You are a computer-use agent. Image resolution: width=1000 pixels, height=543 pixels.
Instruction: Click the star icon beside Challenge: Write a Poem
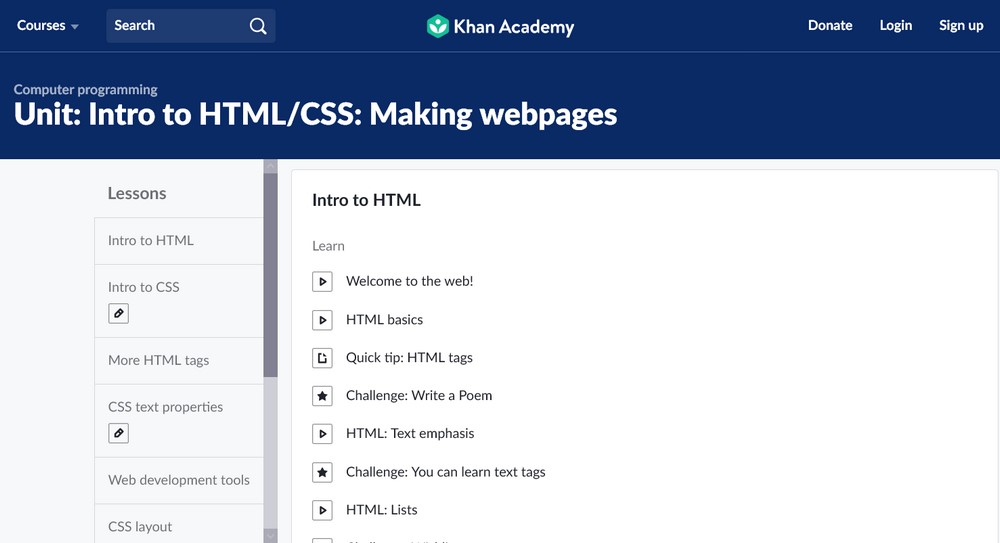322,396
